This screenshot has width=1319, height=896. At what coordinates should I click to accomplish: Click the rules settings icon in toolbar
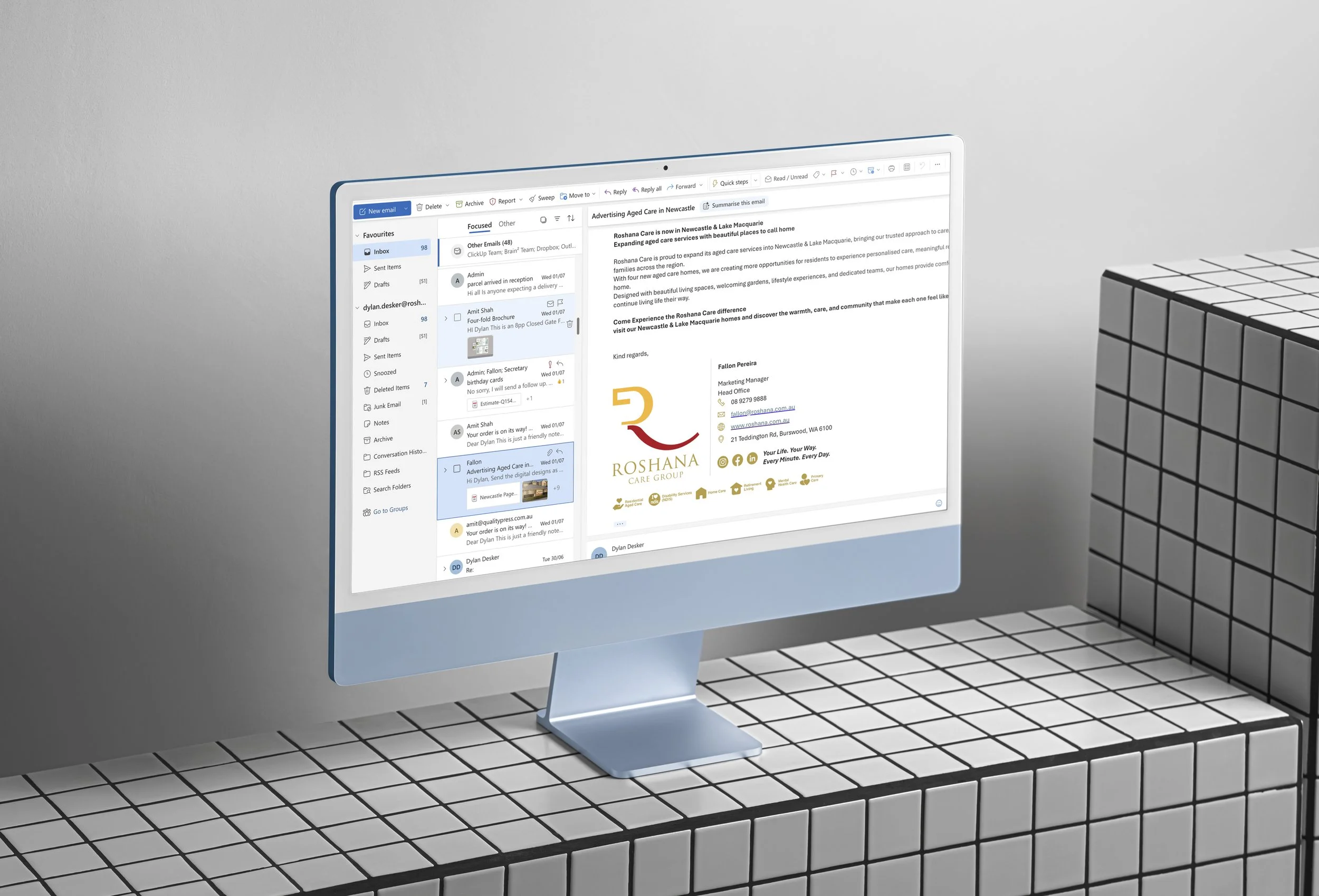[x=871, y=170]
